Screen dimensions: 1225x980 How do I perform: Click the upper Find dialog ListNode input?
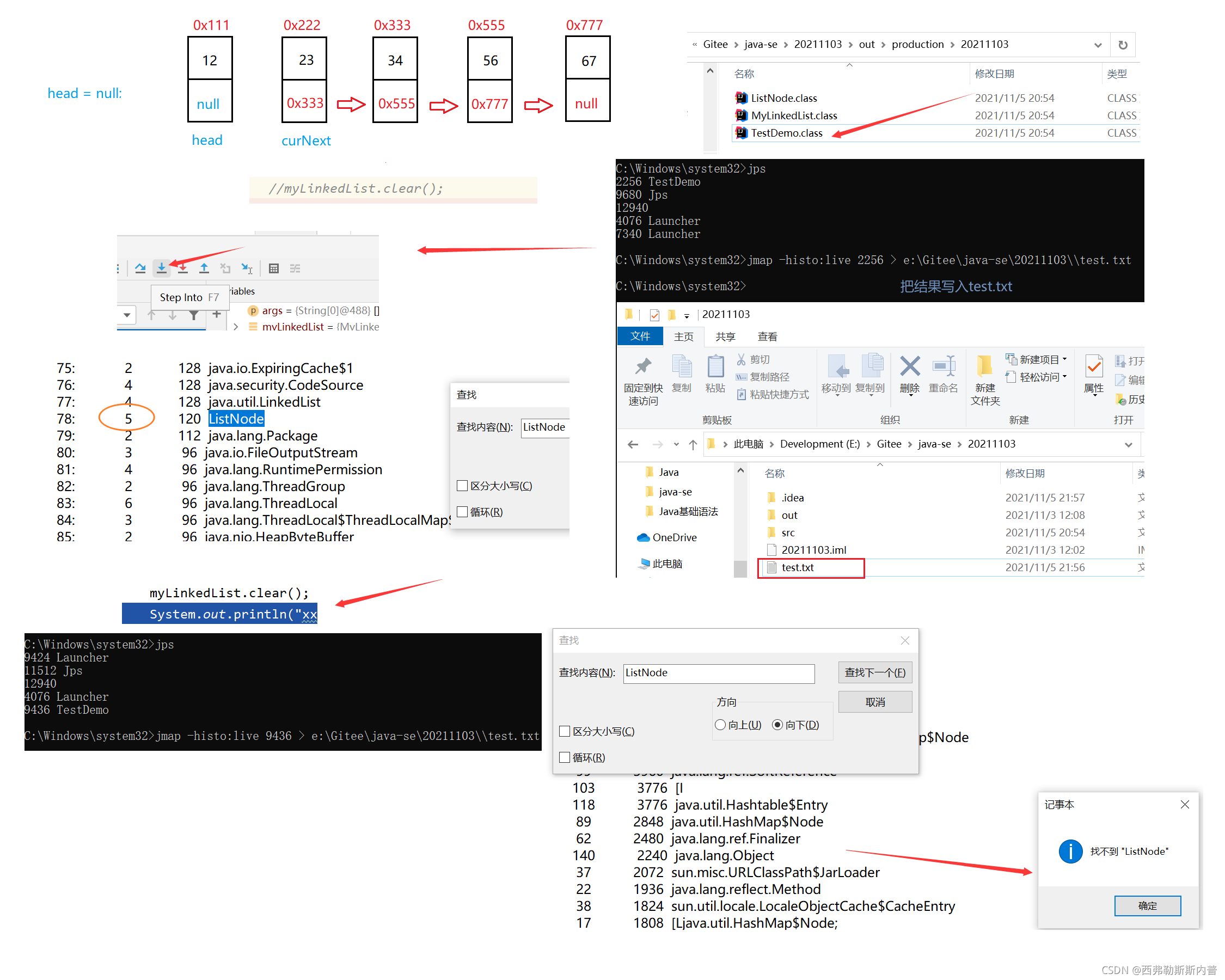coord(545,427)
